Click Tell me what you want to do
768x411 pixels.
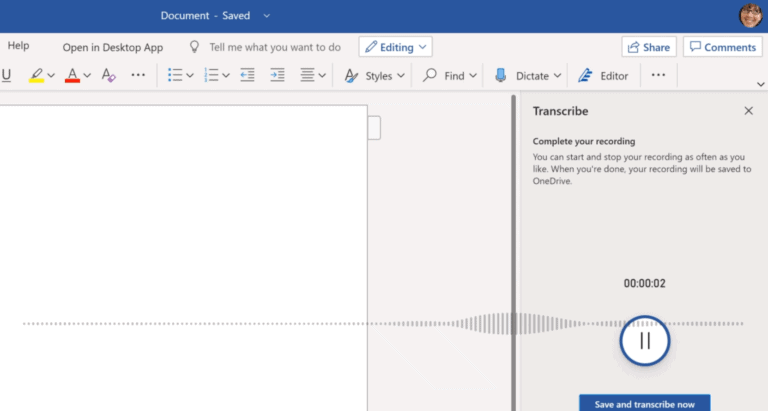point(275,47)
